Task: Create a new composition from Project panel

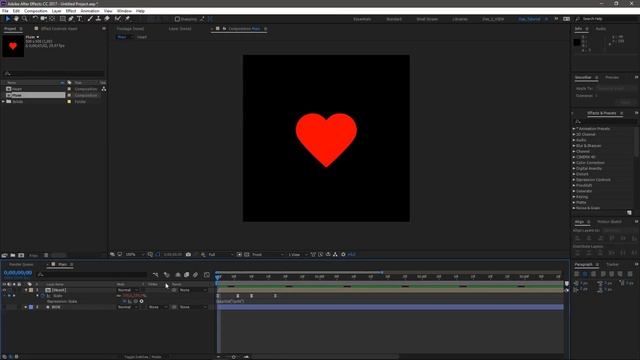Action: pyautogui.click(x=21, y=255)
